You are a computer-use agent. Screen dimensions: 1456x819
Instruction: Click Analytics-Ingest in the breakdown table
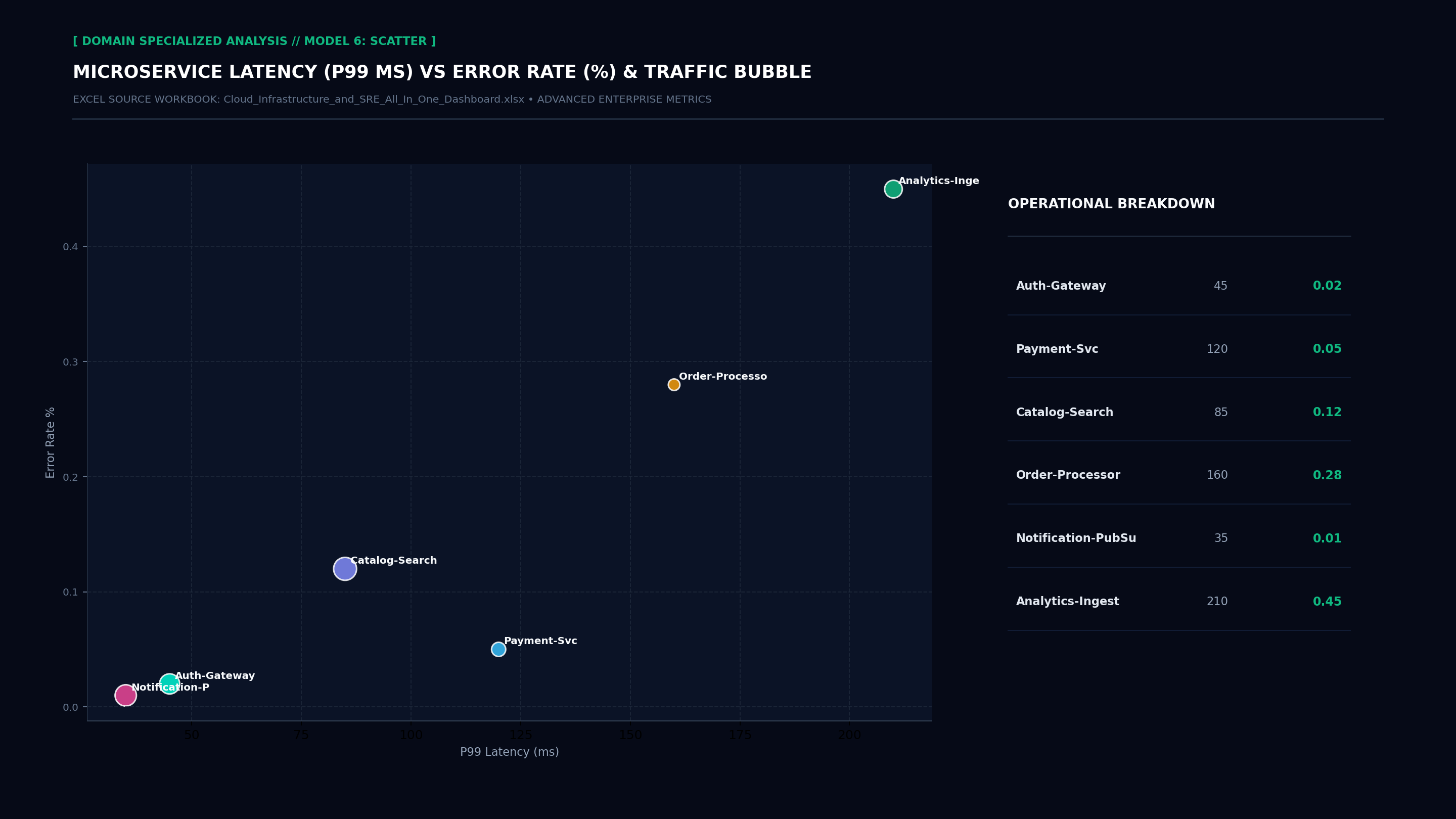[x=1067, y=602]
